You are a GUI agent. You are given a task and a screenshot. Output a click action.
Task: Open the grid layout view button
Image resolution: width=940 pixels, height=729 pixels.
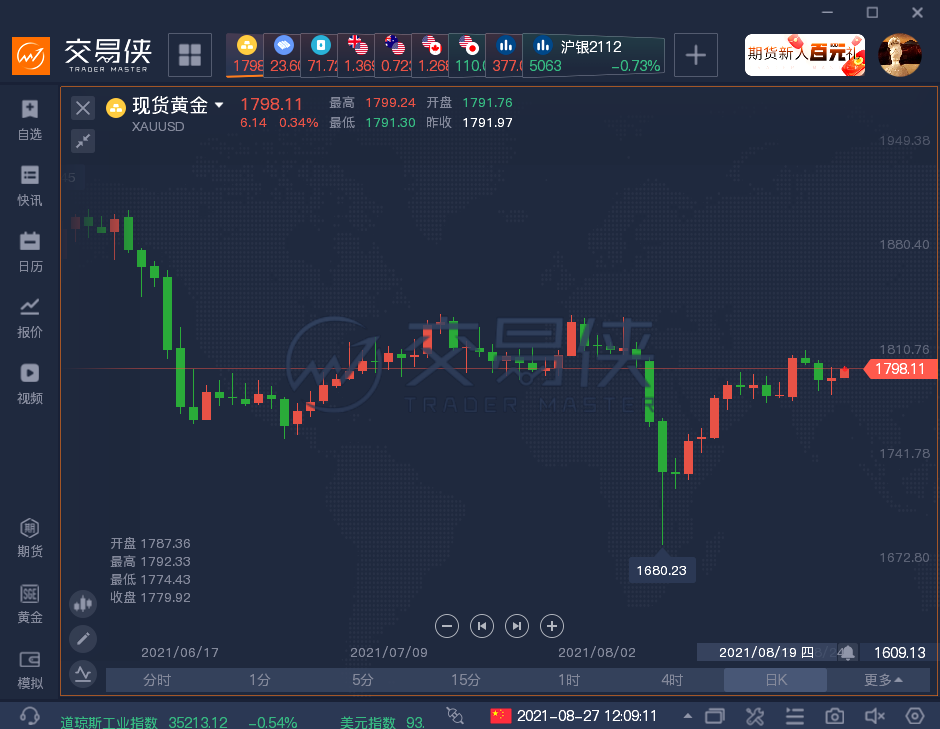click(x=189, y=55)
